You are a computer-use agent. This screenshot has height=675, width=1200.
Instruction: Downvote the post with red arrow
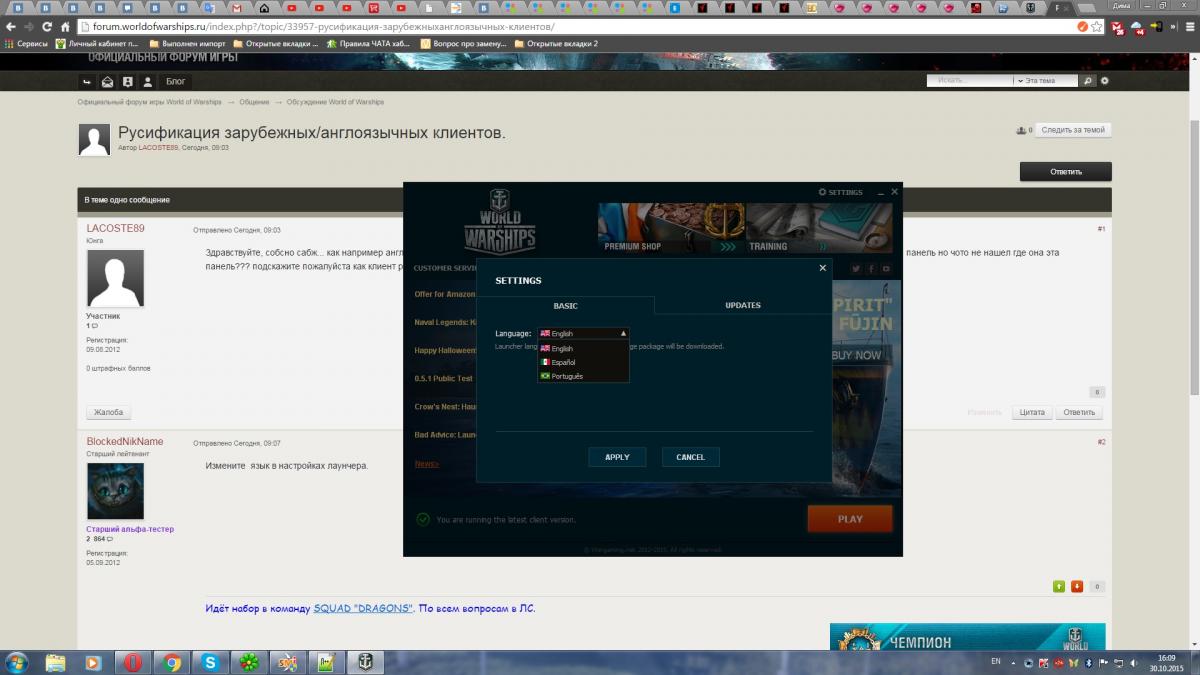[x=1077, y=587]
